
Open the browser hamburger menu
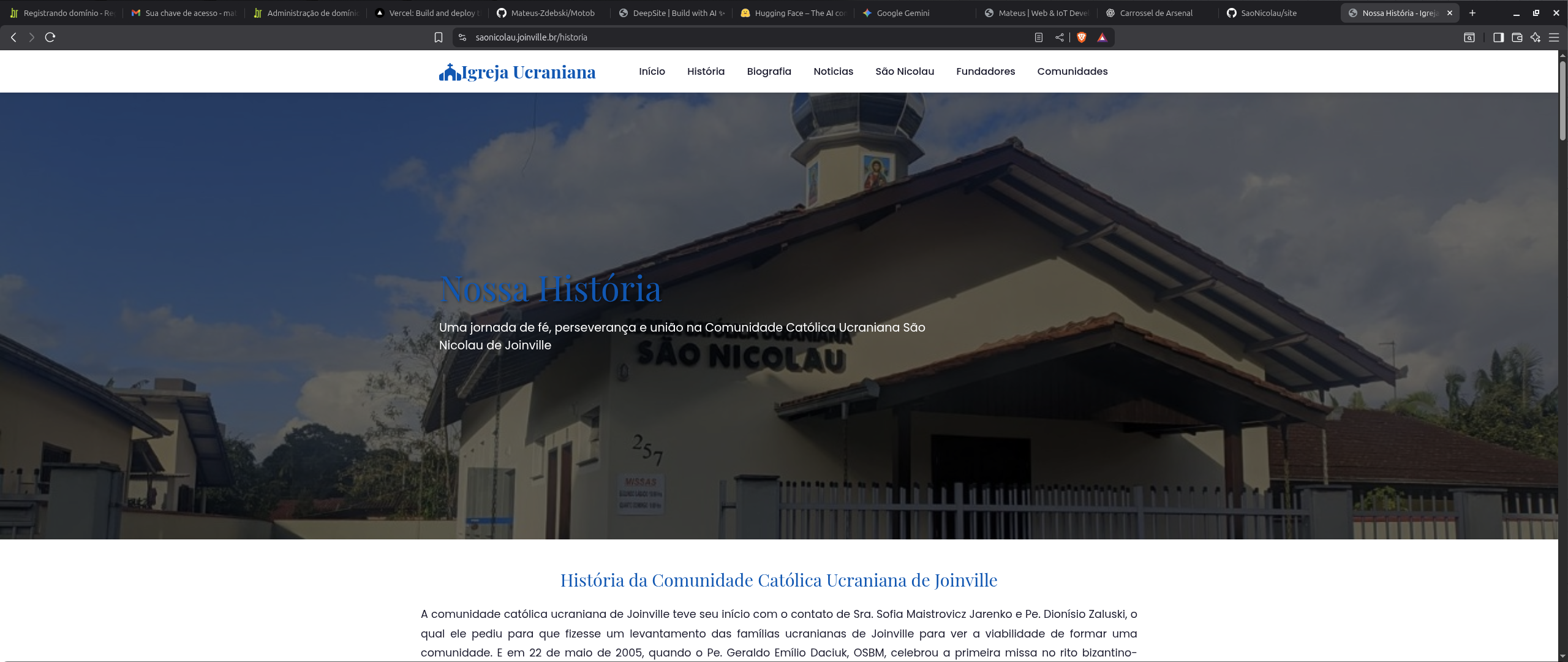coord(1555,37)
